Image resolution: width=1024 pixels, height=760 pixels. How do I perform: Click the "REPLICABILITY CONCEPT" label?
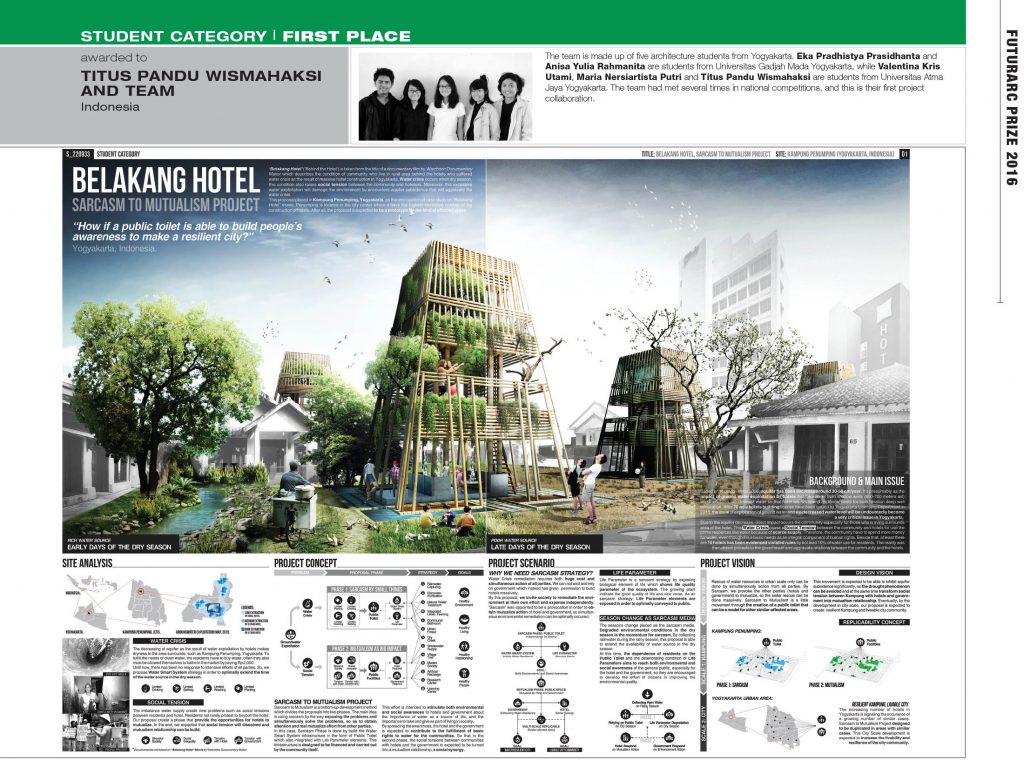(x=874, y=622)
